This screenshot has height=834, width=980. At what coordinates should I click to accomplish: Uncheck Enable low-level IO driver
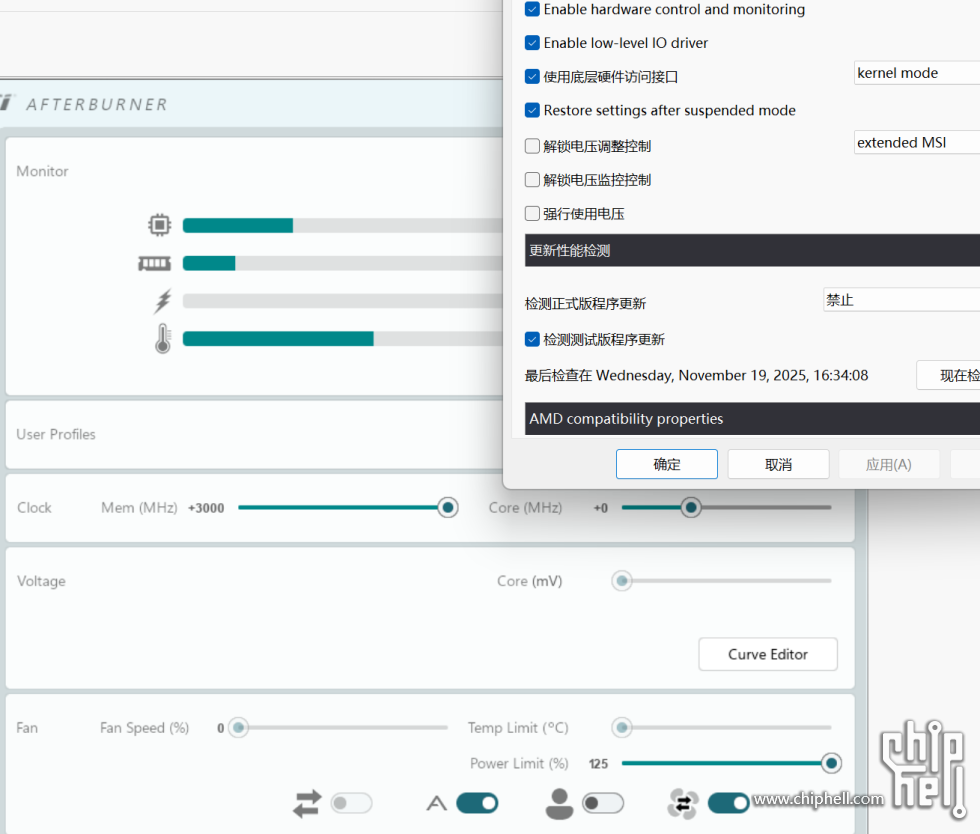532,43
